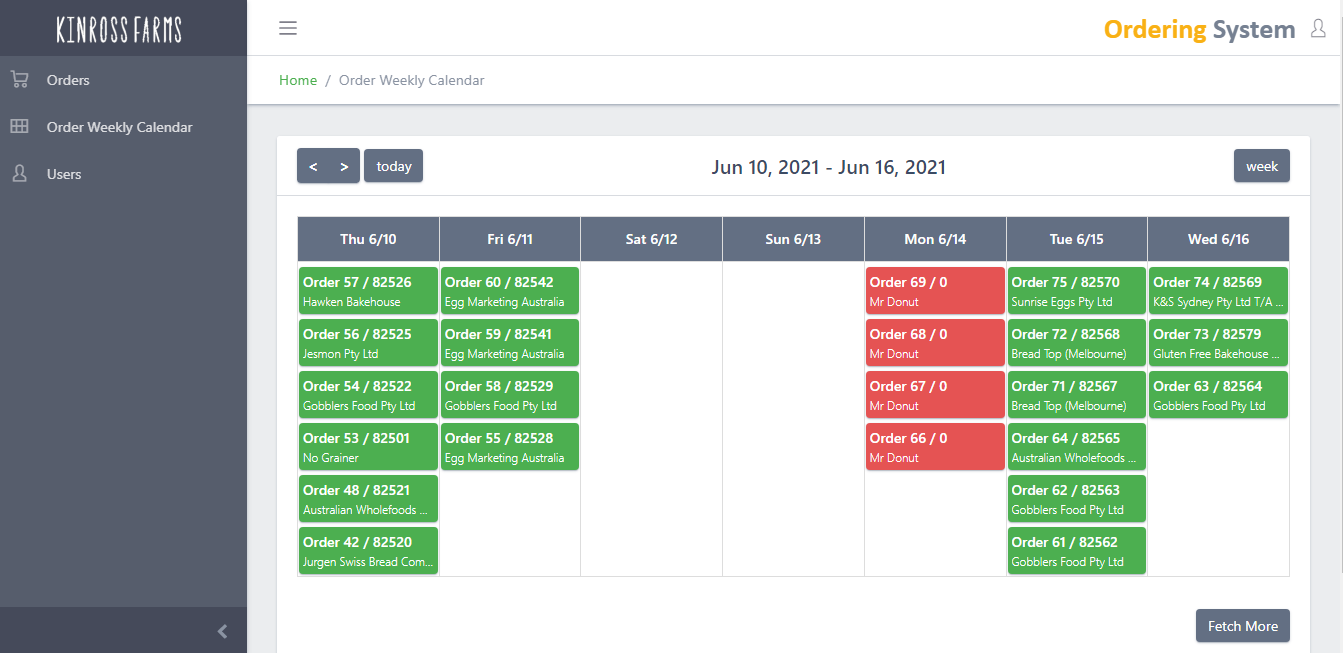
Task: Open Order 57 for Hawken Bakehouse
Action: [368, 291]
